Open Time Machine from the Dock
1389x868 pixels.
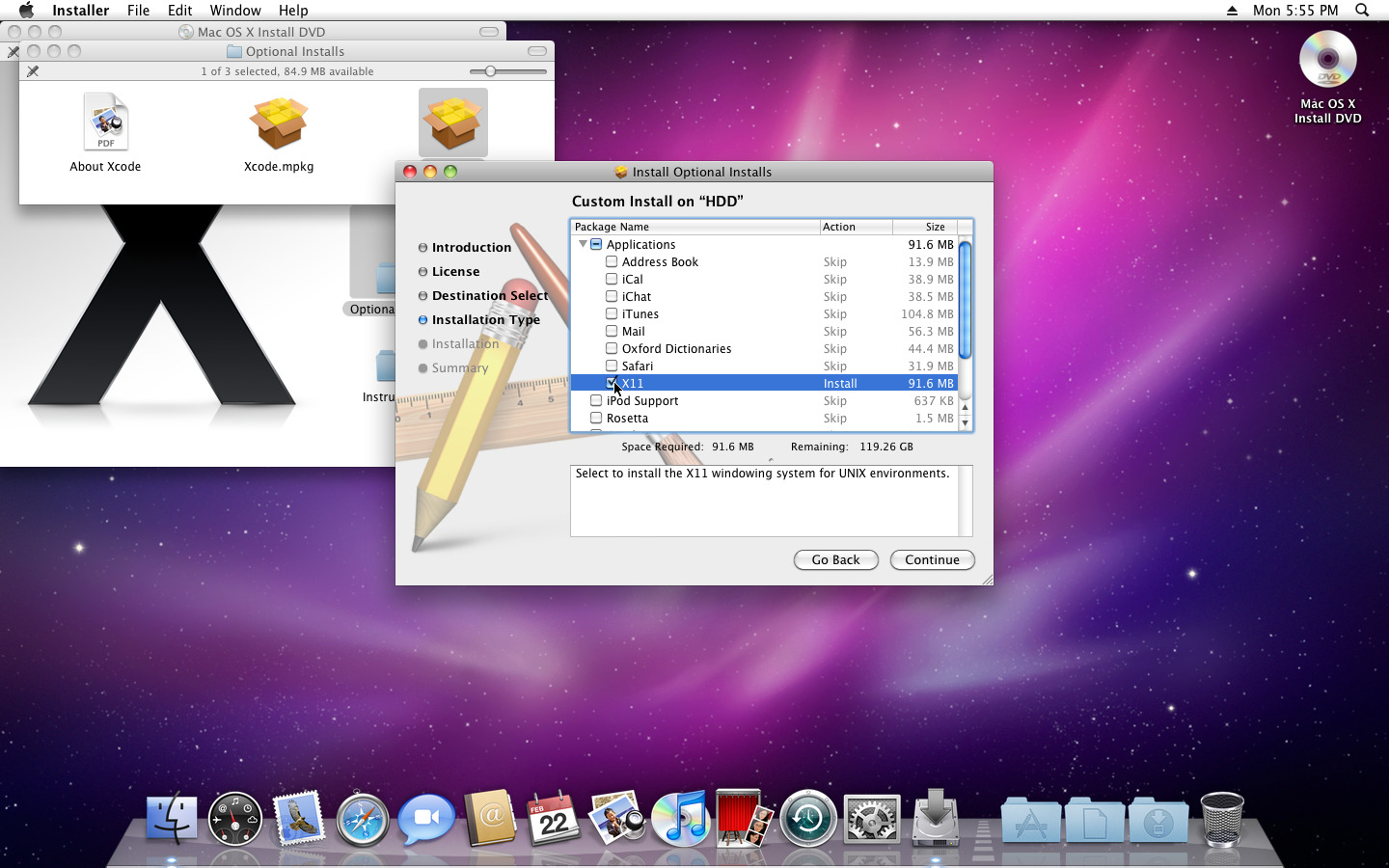[807, 819]
